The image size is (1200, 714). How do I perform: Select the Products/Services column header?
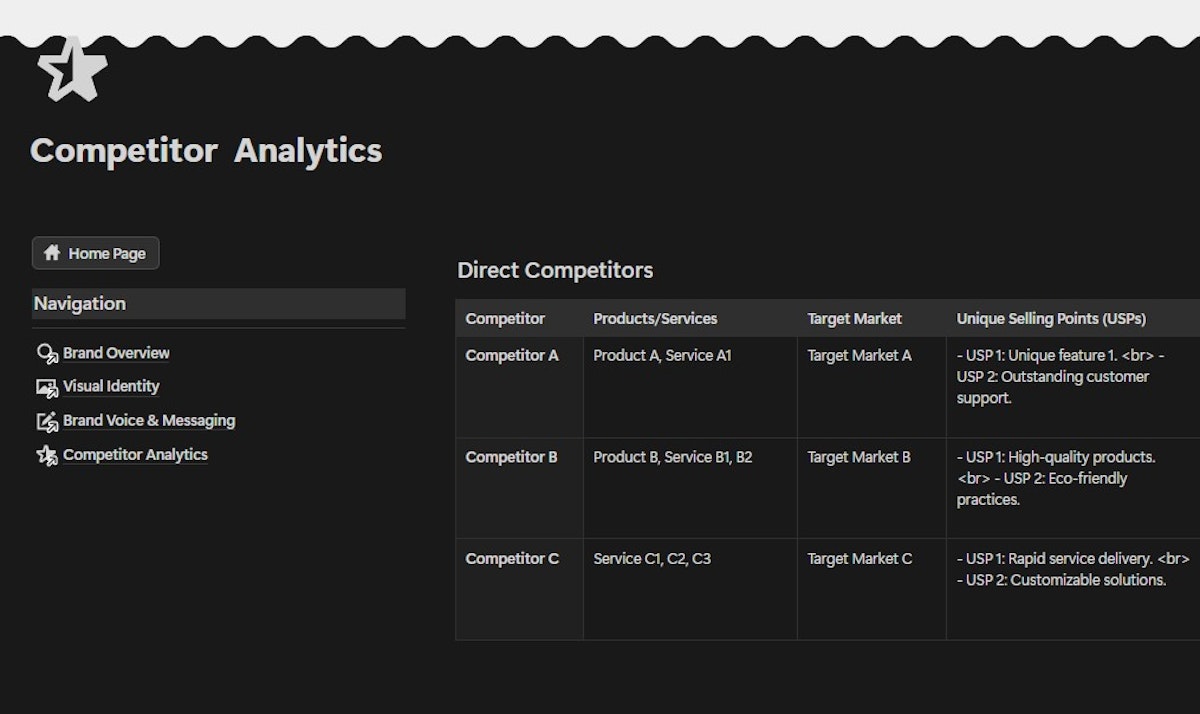tap(655, 318)
